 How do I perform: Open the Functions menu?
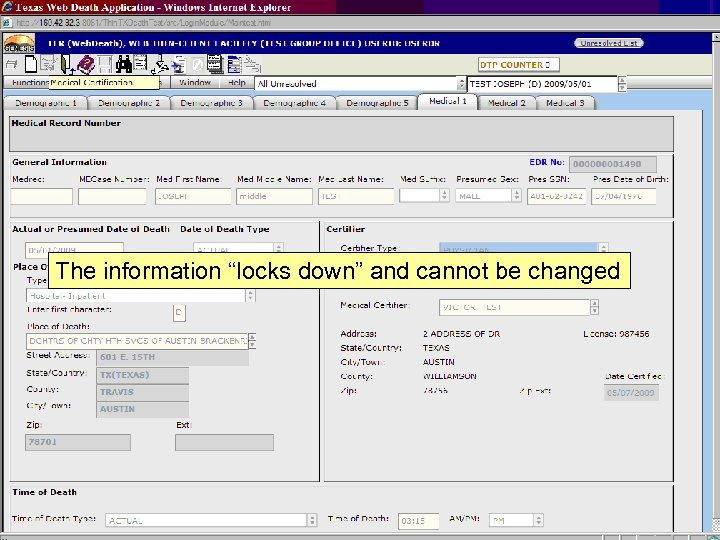click(29, 83)
